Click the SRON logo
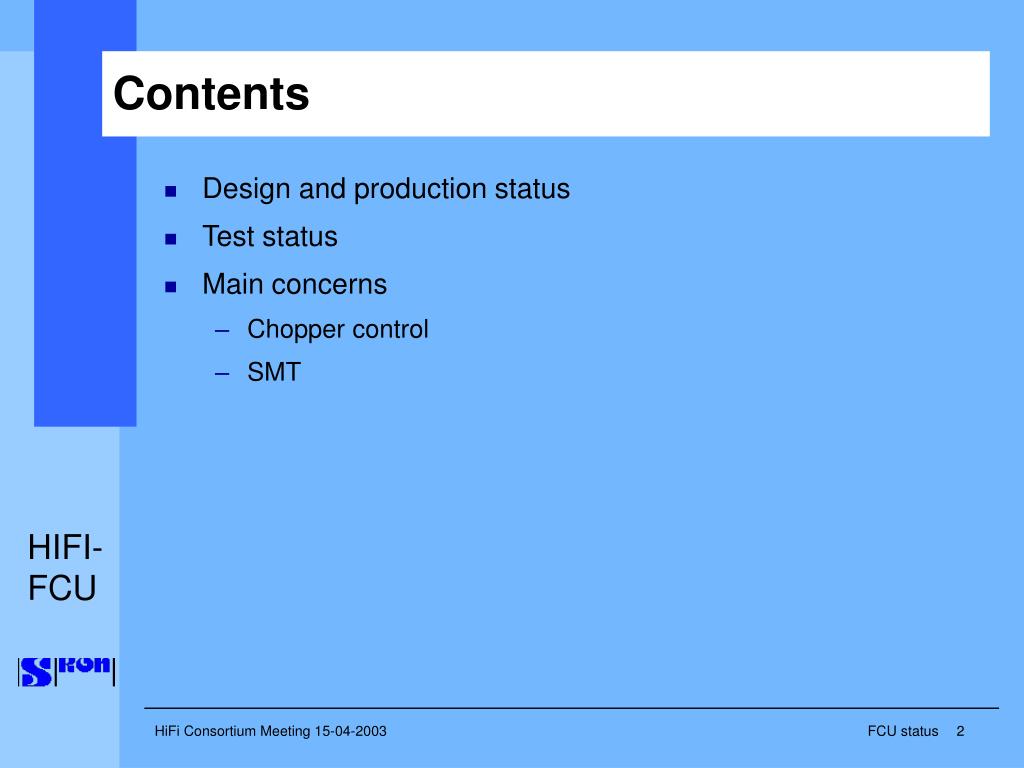 tap(67, 671)
